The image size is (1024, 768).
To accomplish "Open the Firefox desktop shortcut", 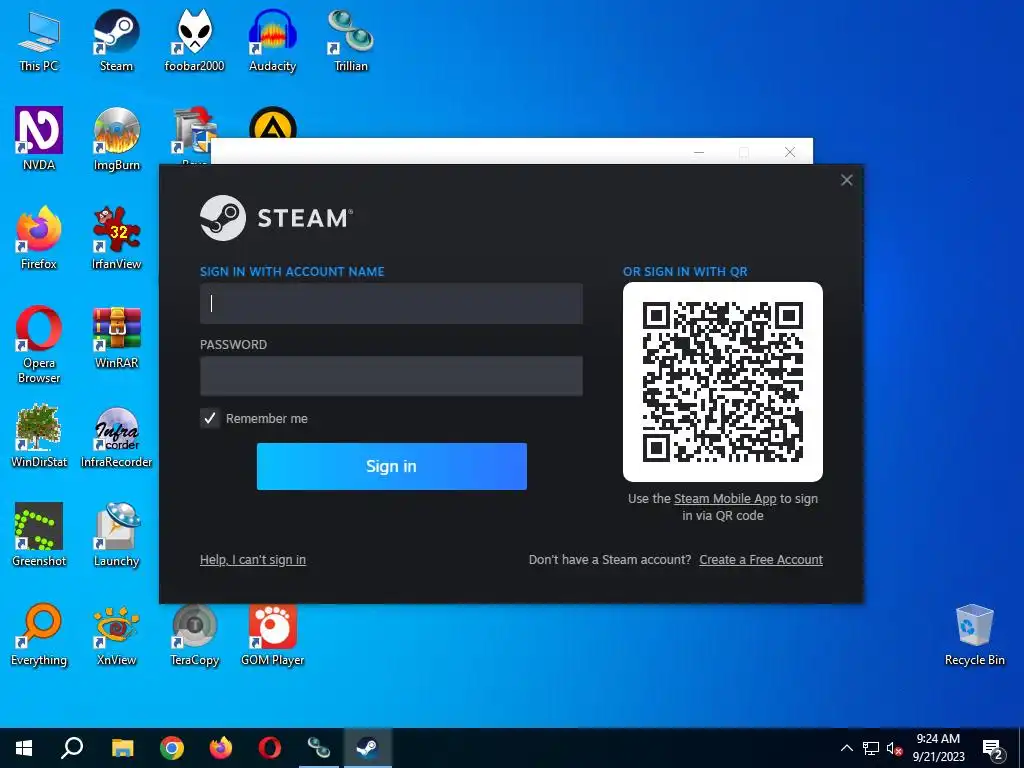I will point(39,238).
